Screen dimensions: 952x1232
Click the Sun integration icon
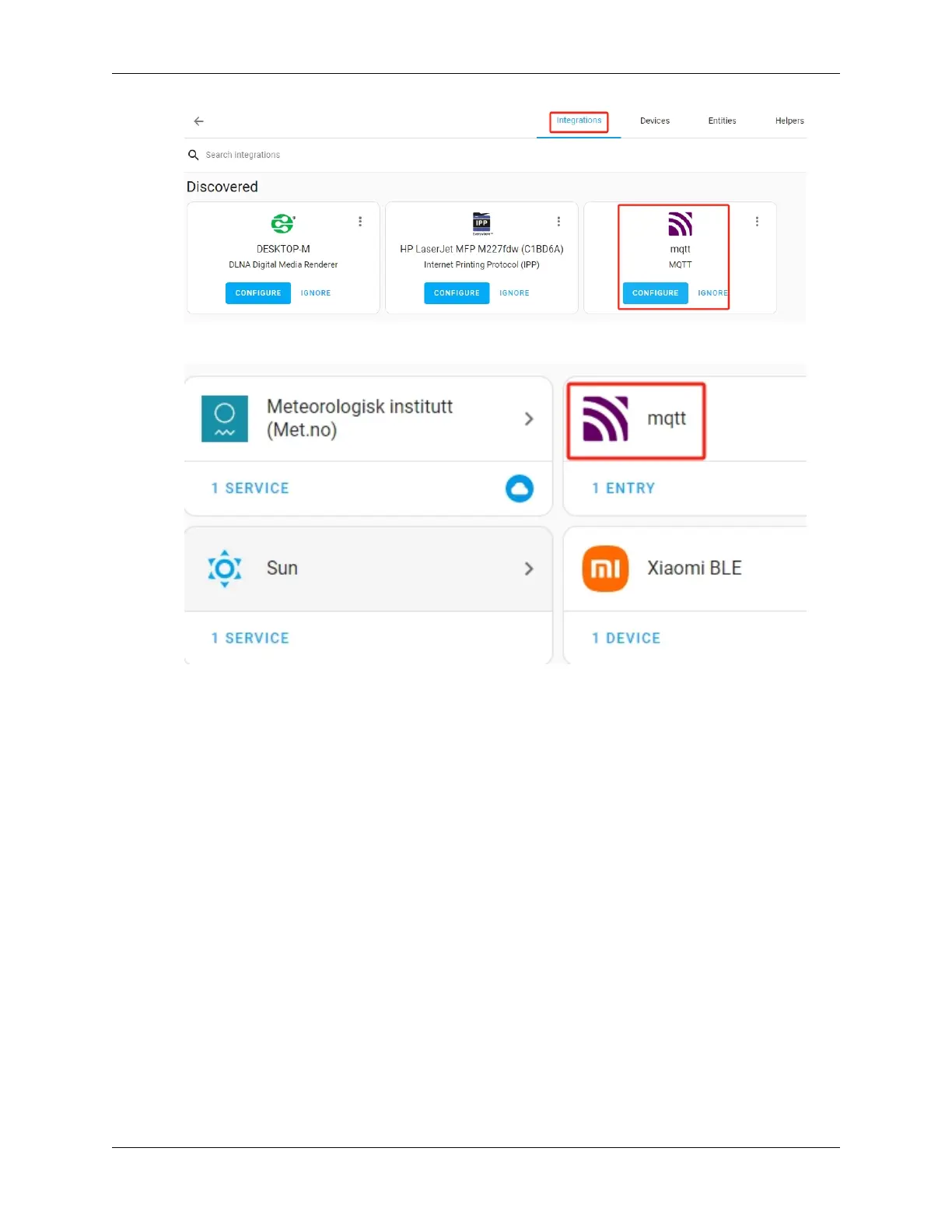tap(225, 569)
